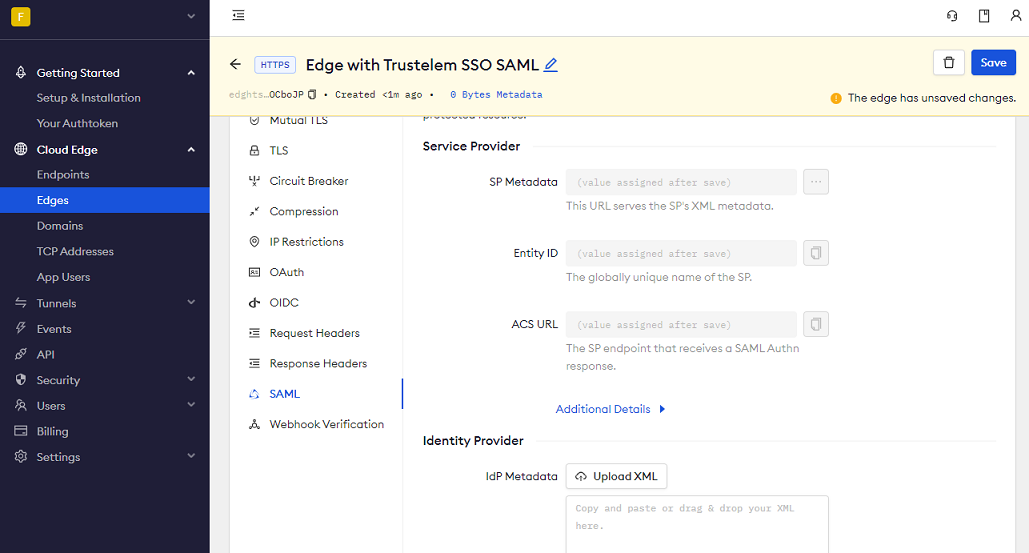
Task: Click the Settings gear icon
Action: (x=21, y=456)
